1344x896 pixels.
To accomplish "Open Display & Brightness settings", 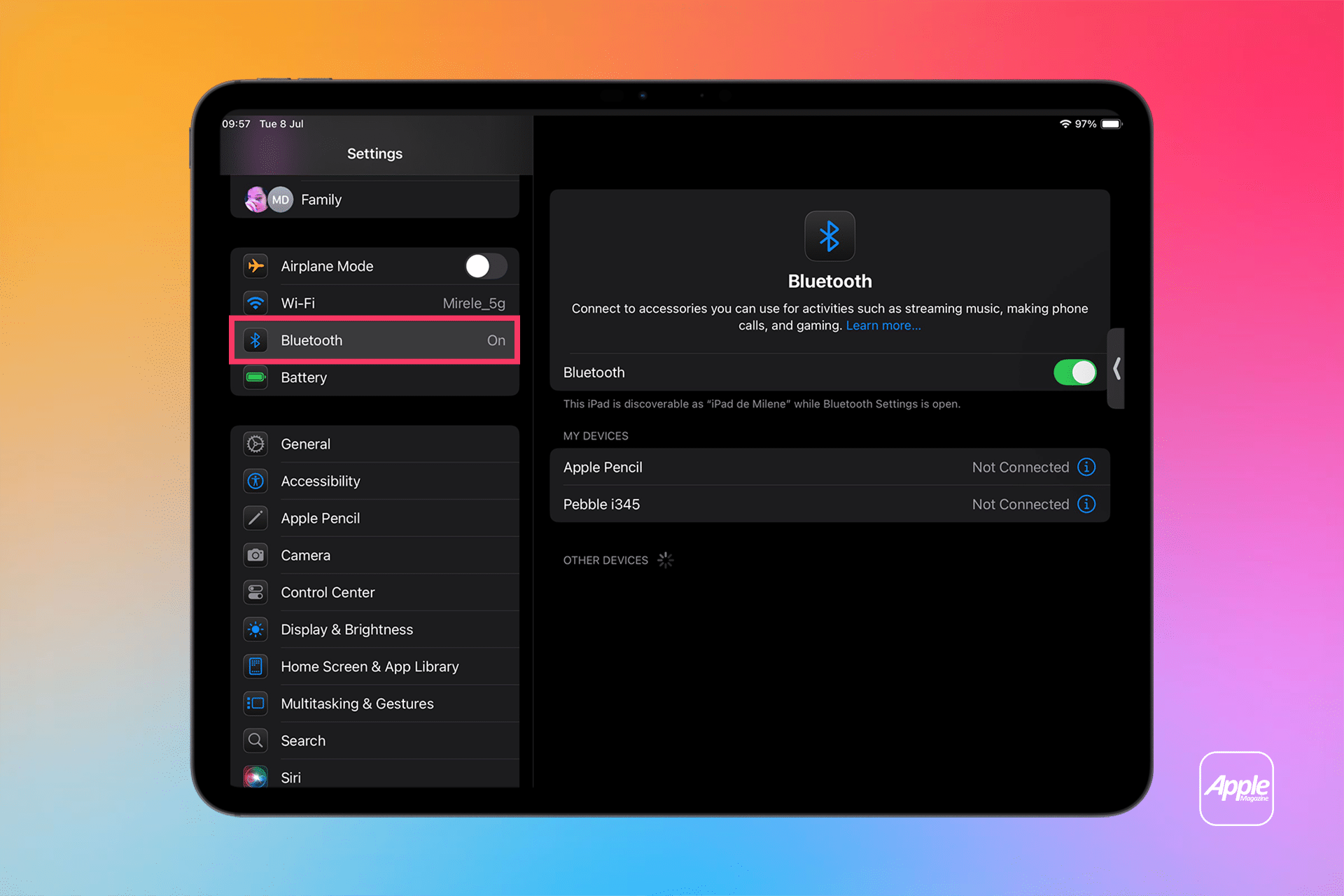I will pos(374,629).
